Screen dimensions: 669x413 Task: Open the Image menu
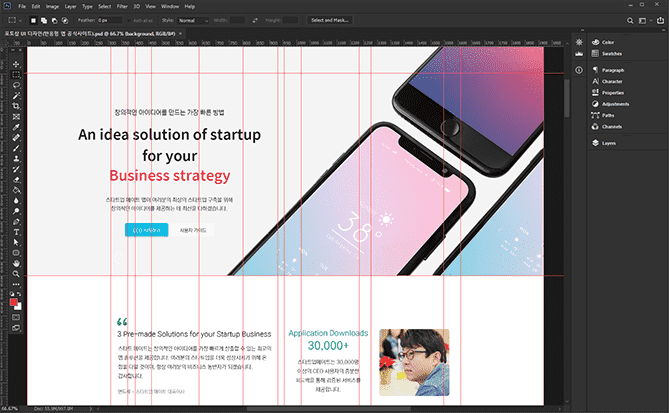tap(52, 6)
